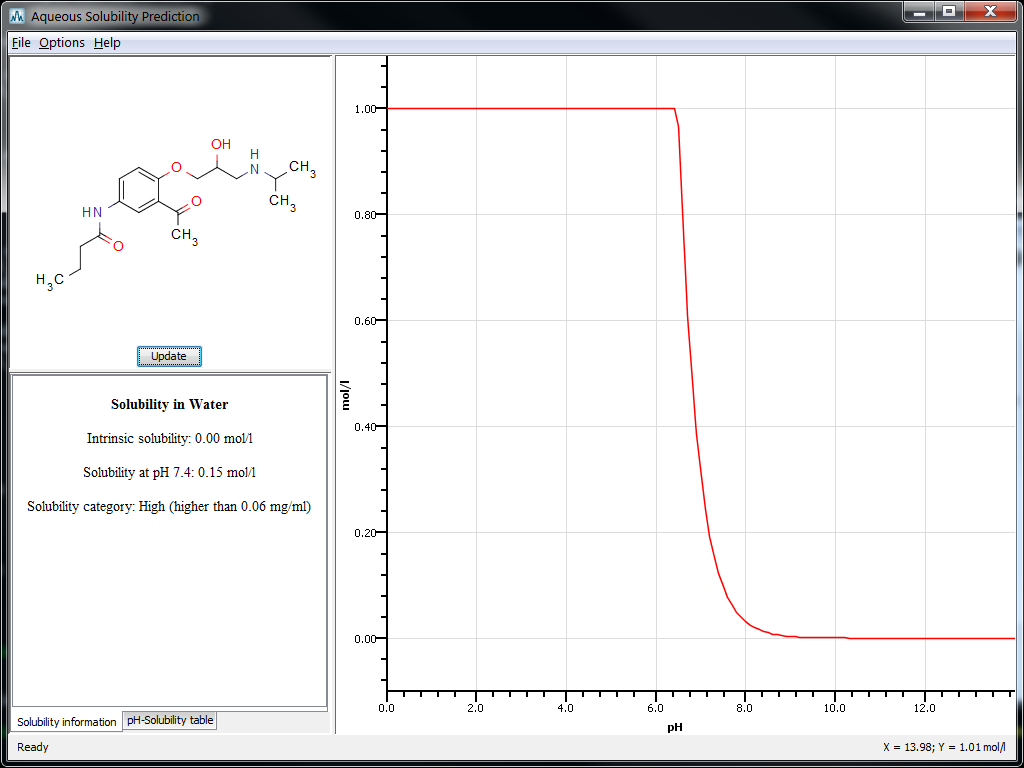
Task: Click the Ready status bar text
Action: pos(31,747)
